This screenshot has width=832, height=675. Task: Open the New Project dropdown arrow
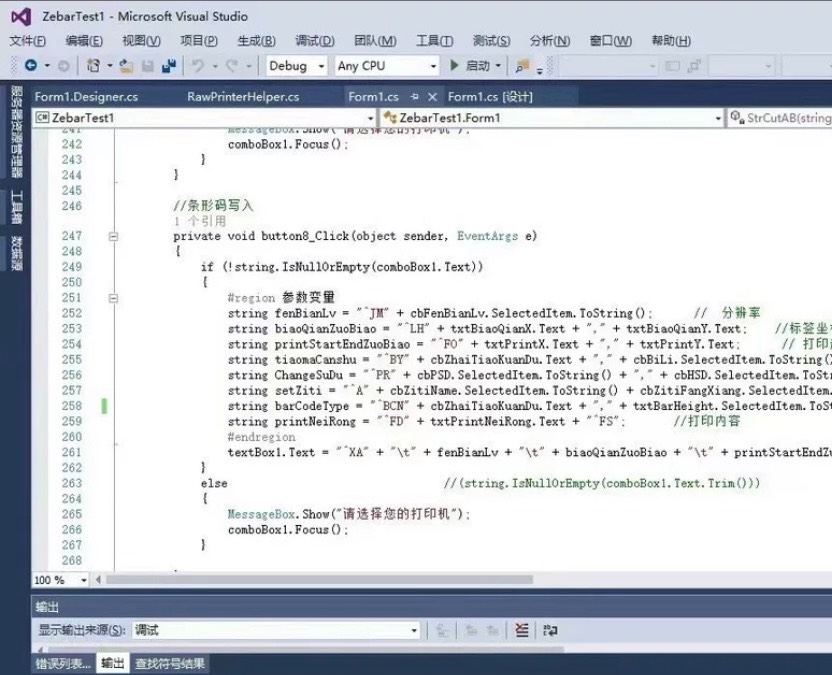pos(110,66)
